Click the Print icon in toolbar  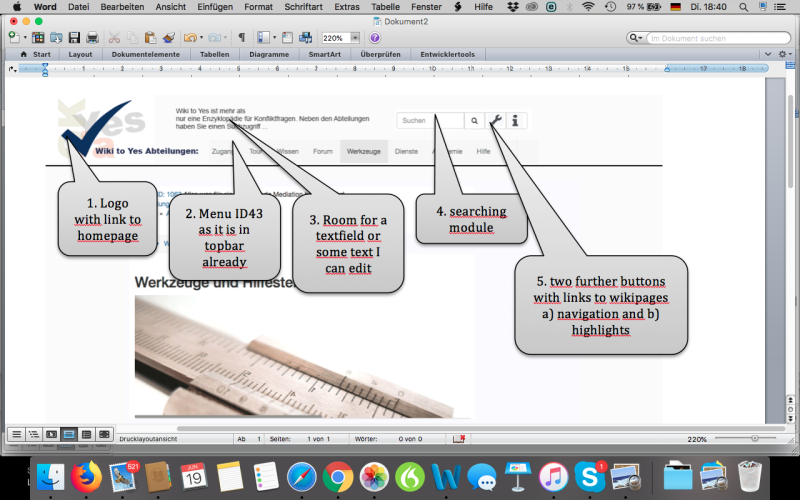(x=92, y=37)
